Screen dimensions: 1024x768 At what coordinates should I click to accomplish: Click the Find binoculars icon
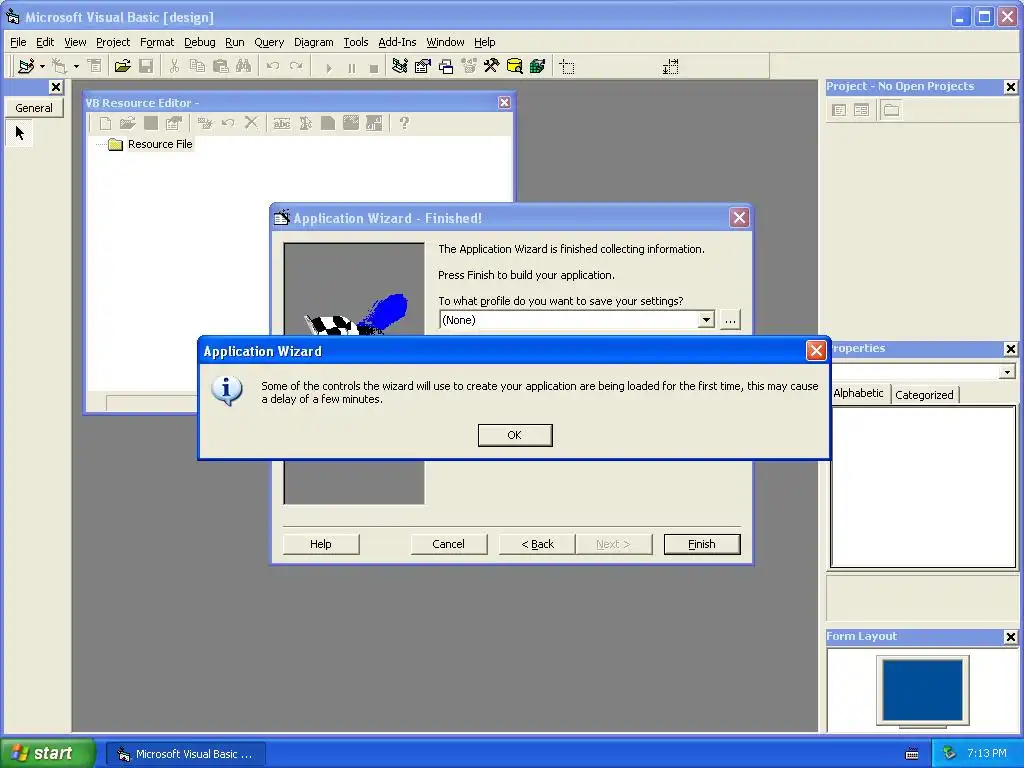click(244, 66)
